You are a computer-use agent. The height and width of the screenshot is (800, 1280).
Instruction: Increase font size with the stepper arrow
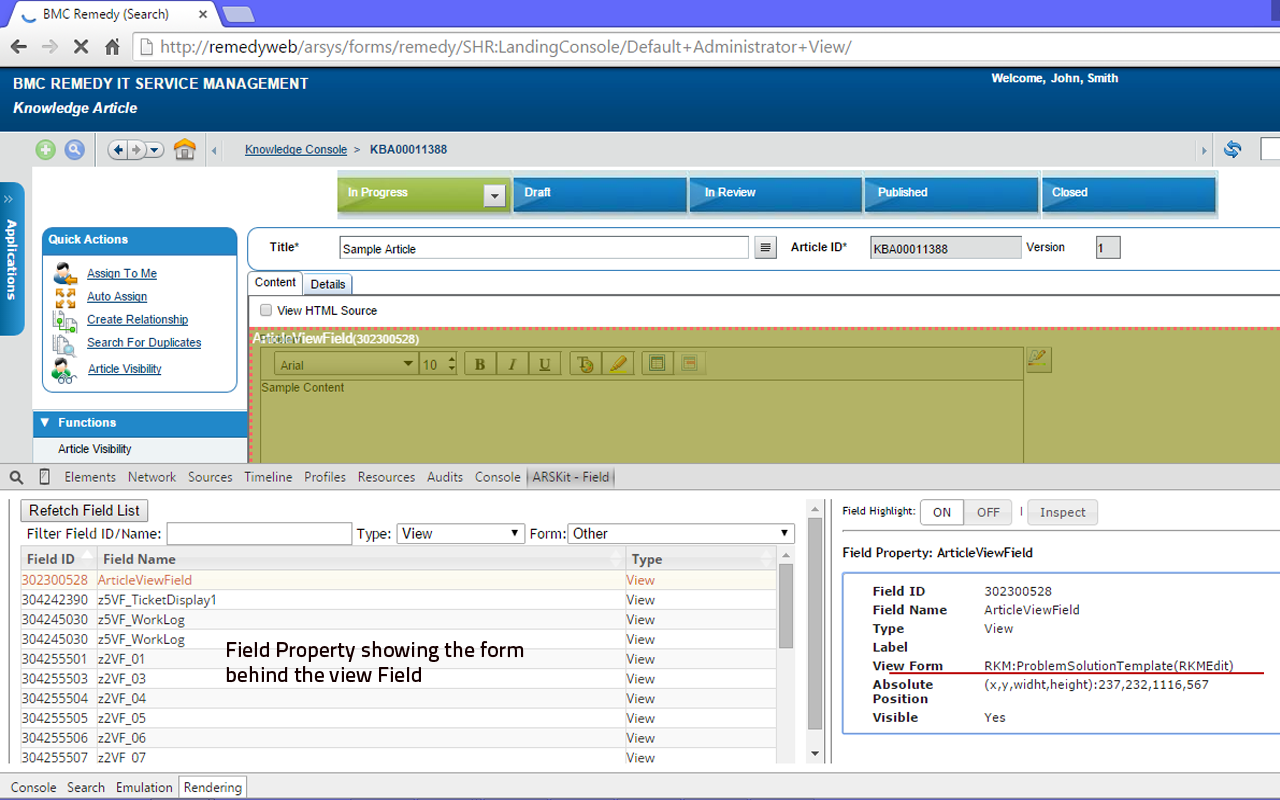450,359
